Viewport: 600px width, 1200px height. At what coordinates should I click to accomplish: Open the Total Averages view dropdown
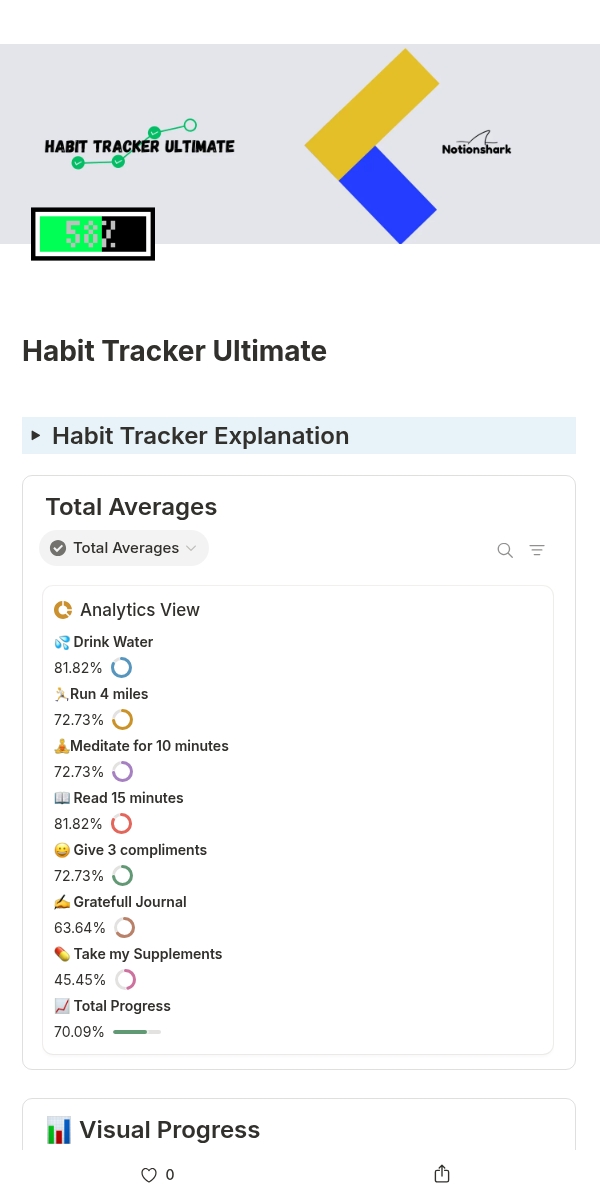tap(124, 548)
